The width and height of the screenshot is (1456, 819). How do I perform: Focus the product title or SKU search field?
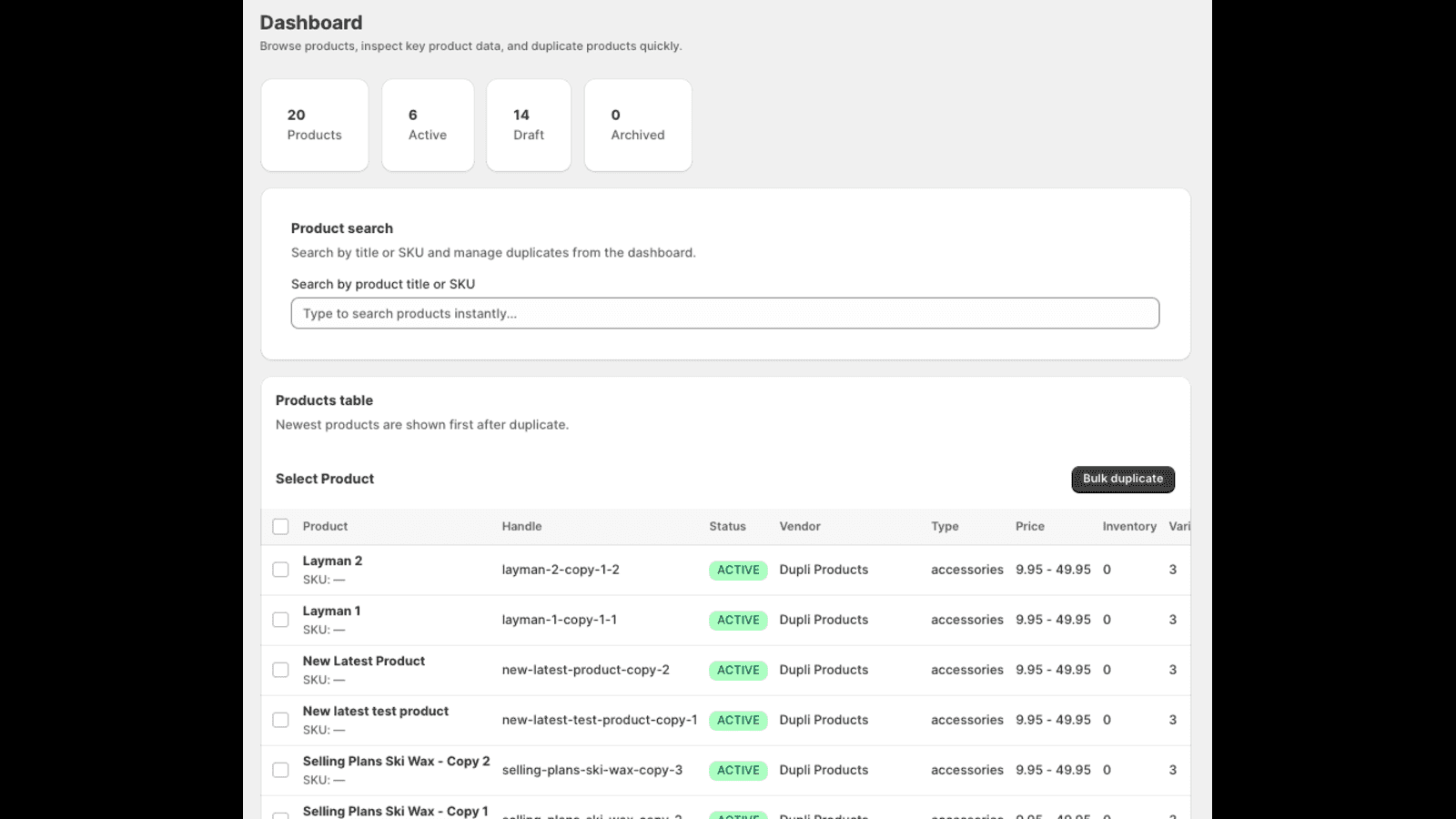coord(725,313)
